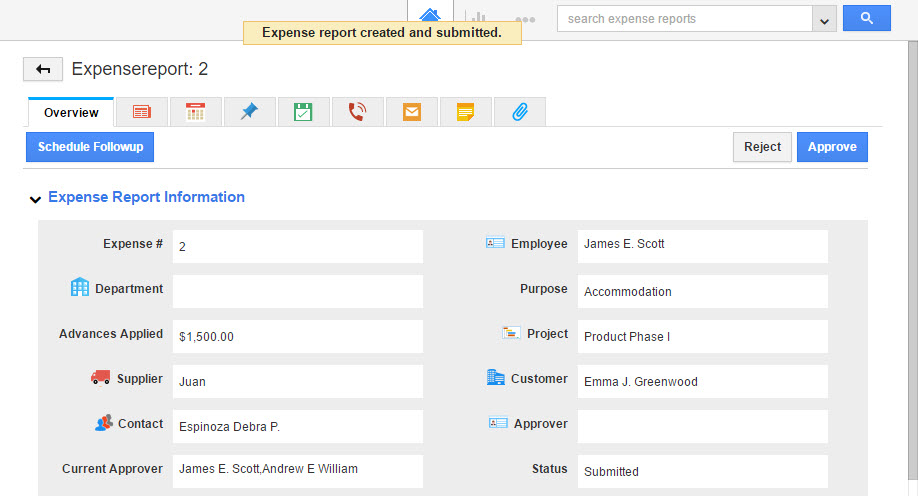918x496 pixels.
Task: Open the blue pushpin tab
Action: 250,112
